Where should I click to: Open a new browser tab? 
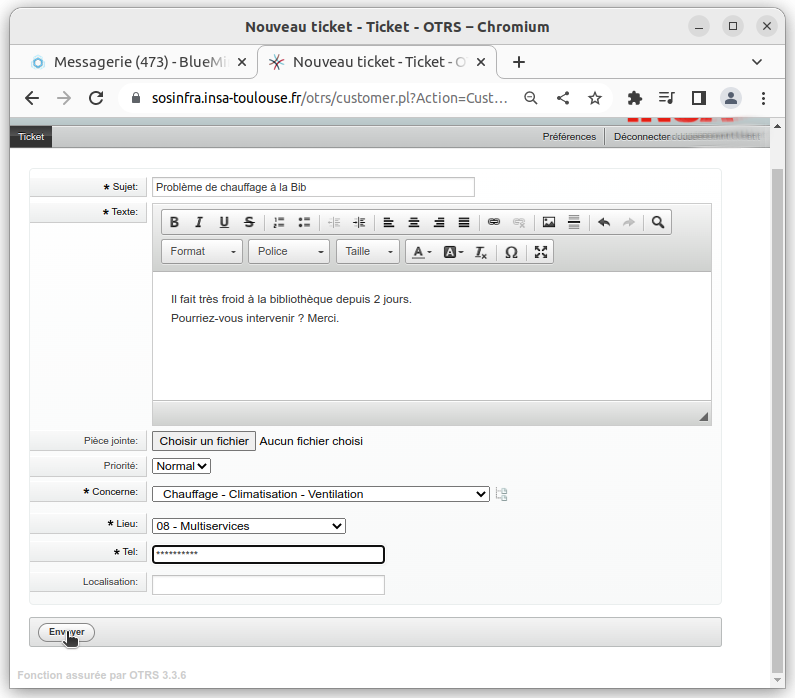[519, 62]
